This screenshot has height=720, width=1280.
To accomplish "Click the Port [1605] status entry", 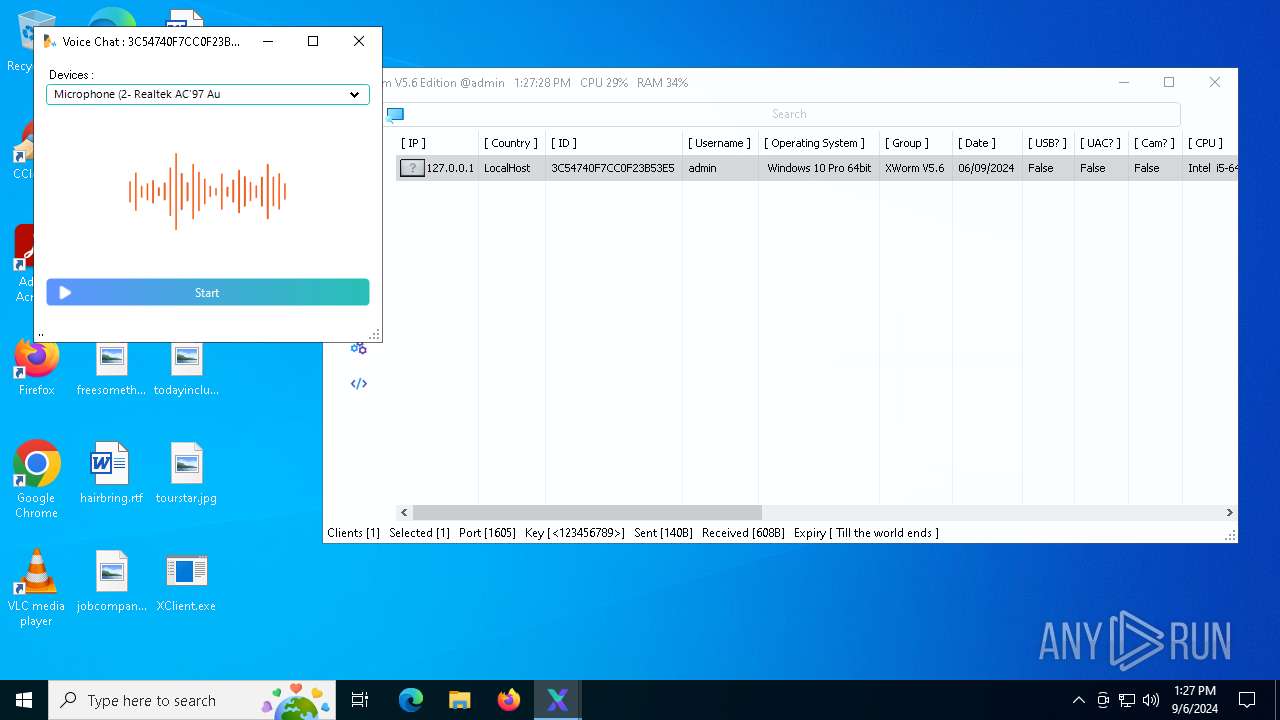I will tap(487, 533).
